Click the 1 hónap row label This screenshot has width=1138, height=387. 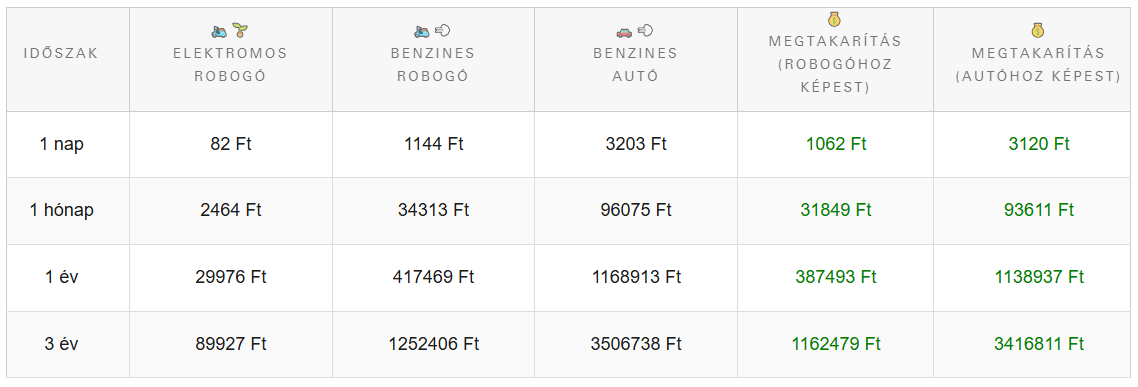[x=62, y=210]
